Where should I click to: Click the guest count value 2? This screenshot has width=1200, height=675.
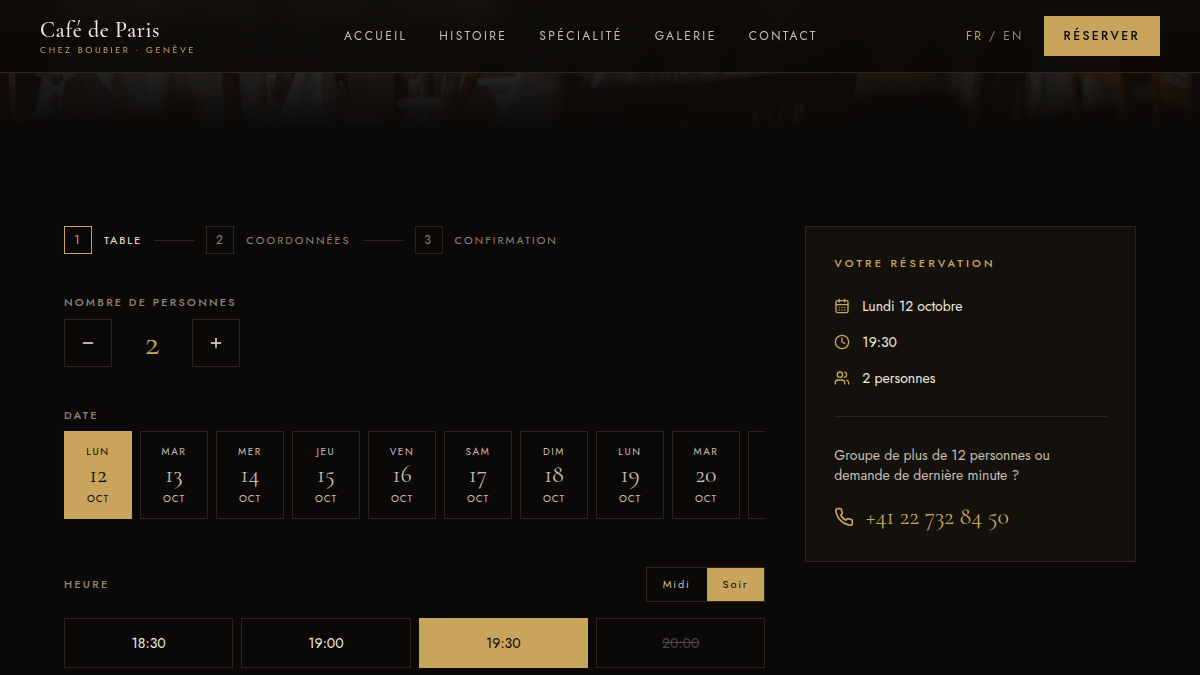click(152, 346)
